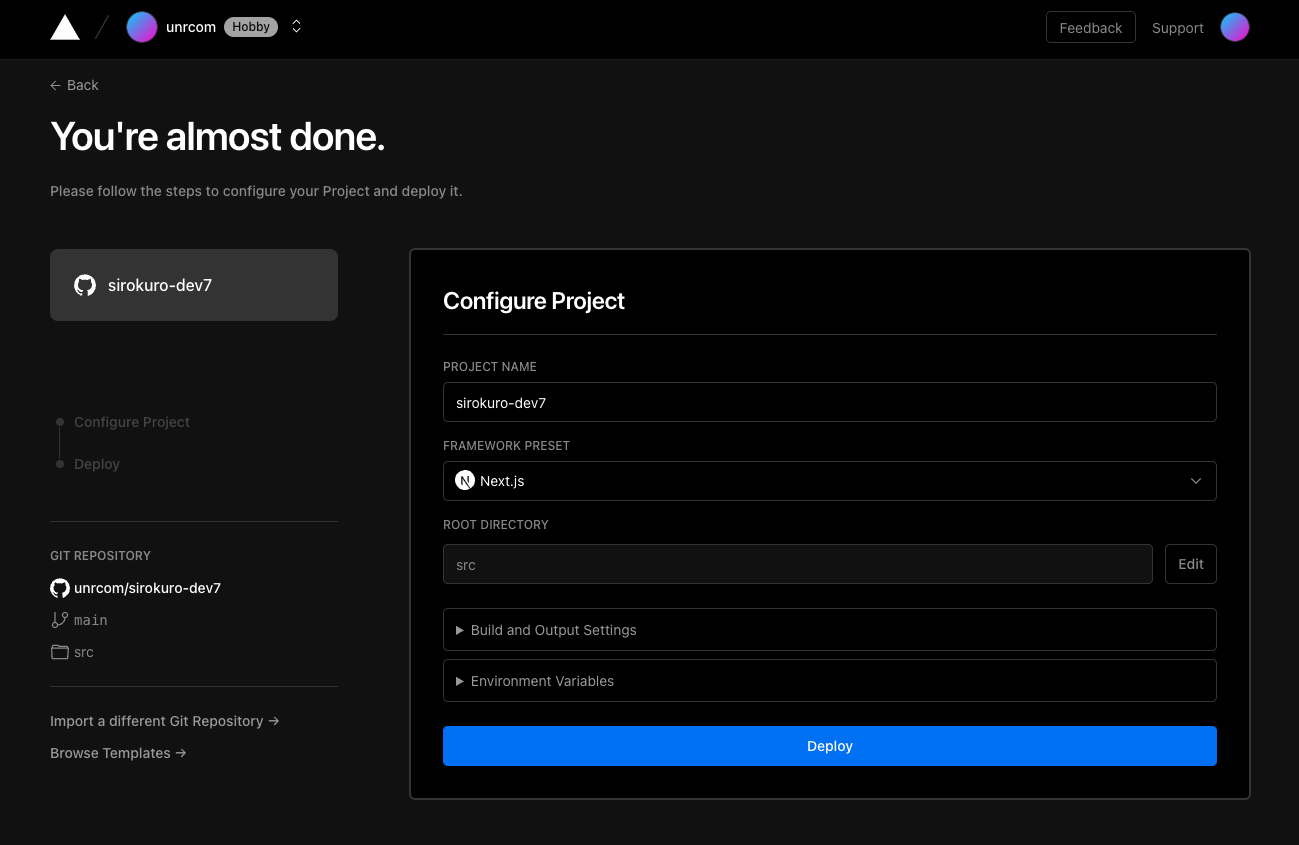Select the Deploy step in sidebar
This screenshot has height=845, width=1299.
97,464
